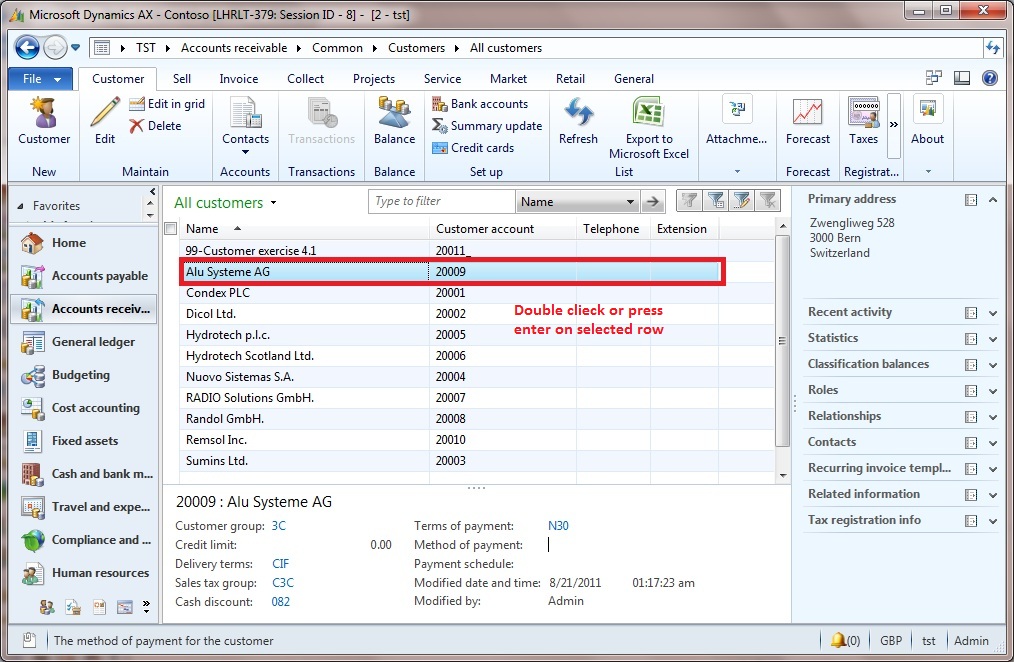1014x662 pixels.
Task: Expand the Tax registration info factbox
Action: pos(993,520)
